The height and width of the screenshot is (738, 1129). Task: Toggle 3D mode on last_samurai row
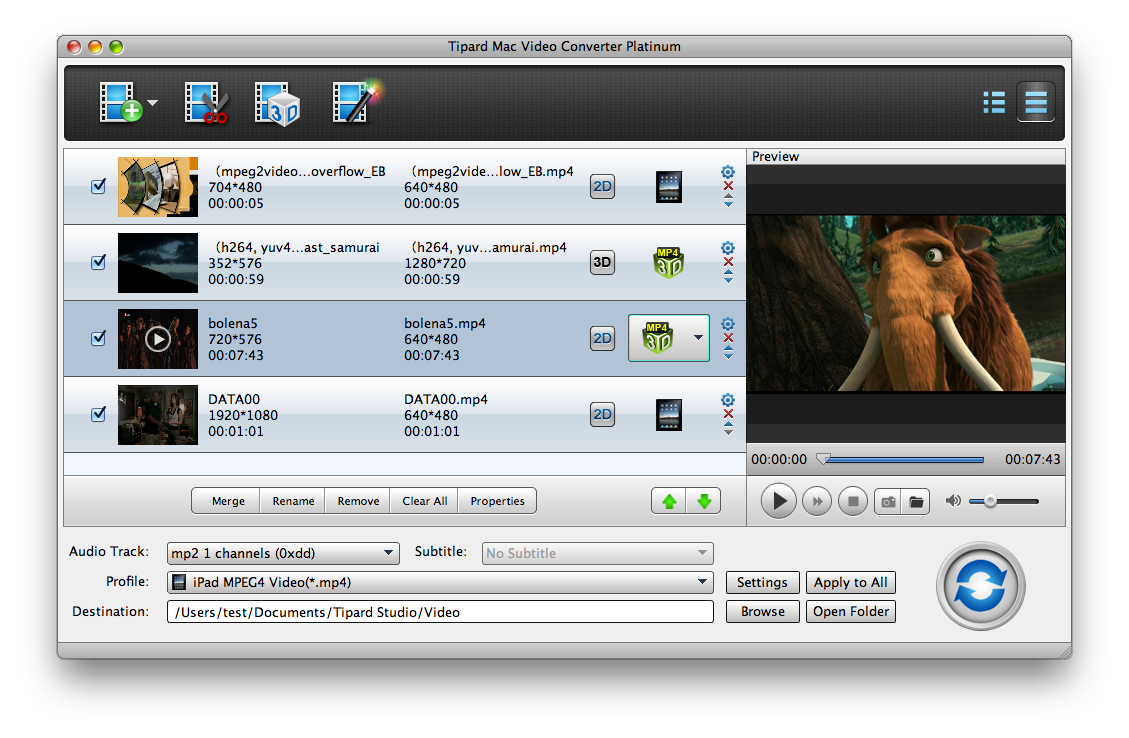(x=602, y=262)
